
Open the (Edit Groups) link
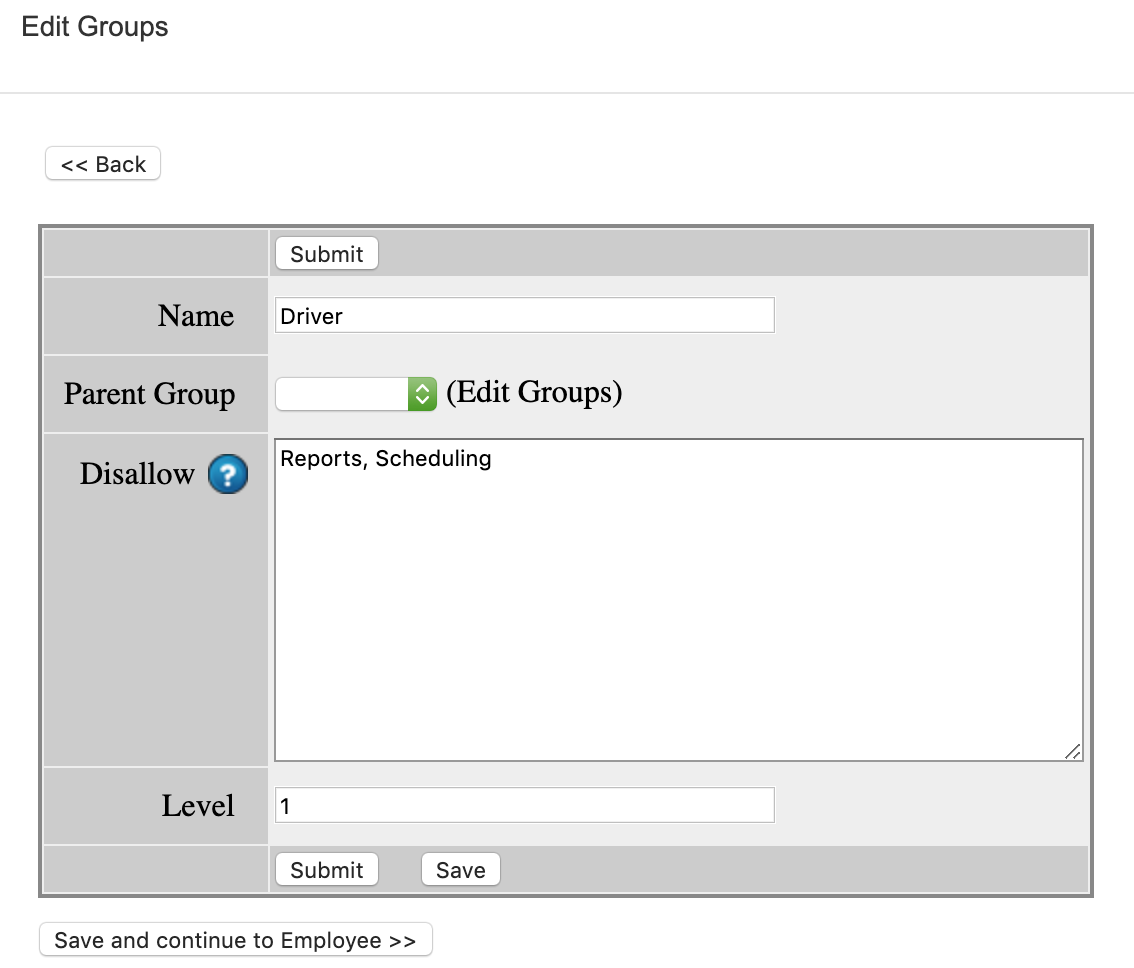point(534,393)
